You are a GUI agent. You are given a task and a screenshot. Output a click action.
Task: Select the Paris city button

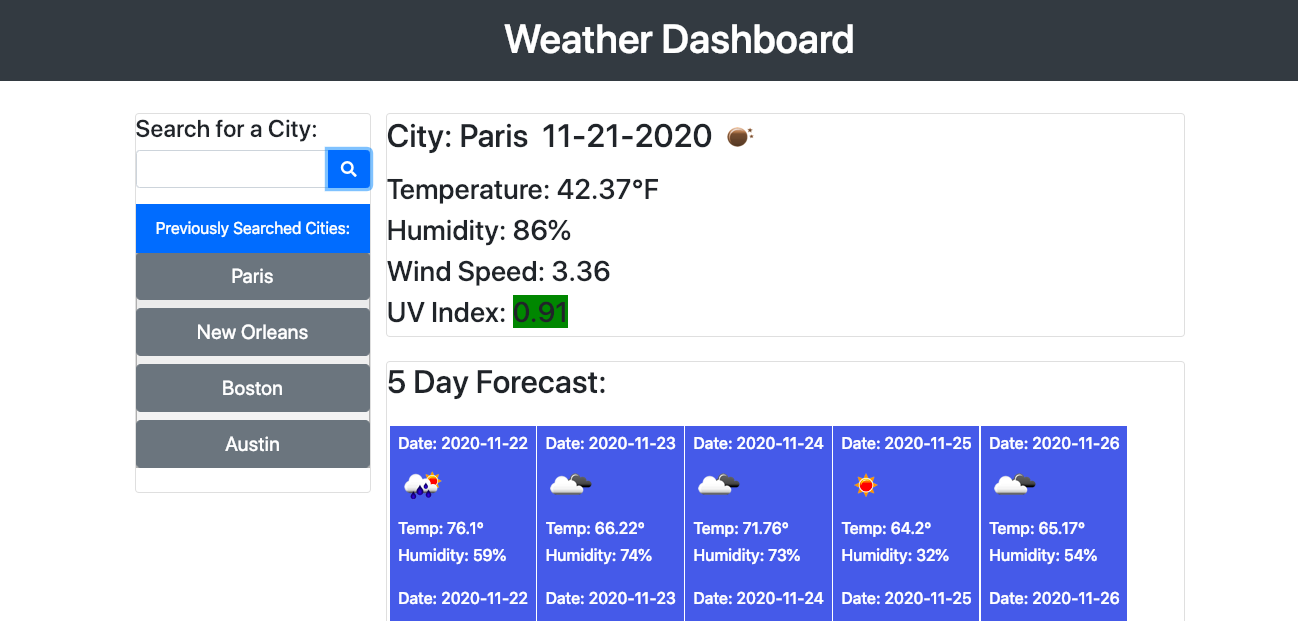point(252,276)
